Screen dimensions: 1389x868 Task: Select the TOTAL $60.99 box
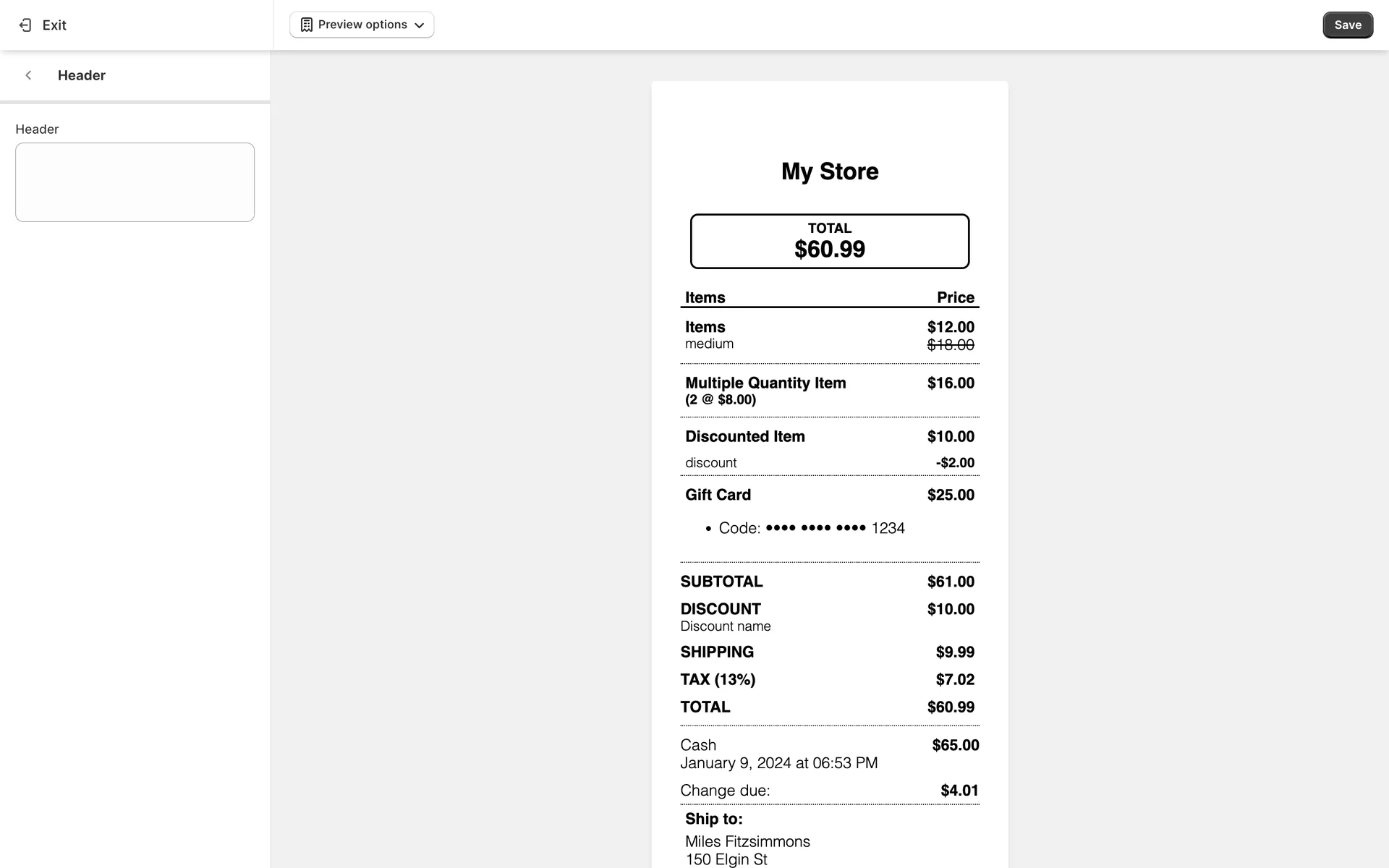[830, 241]
